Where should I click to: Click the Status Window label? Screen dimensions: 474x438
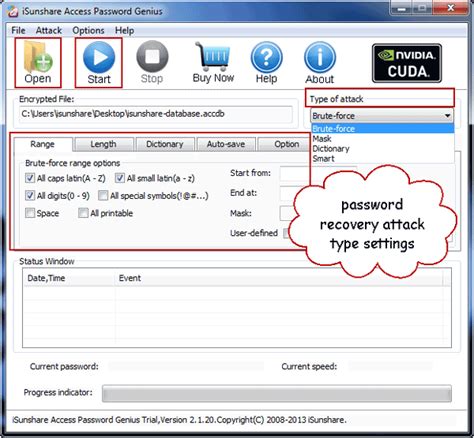point(47,261)
